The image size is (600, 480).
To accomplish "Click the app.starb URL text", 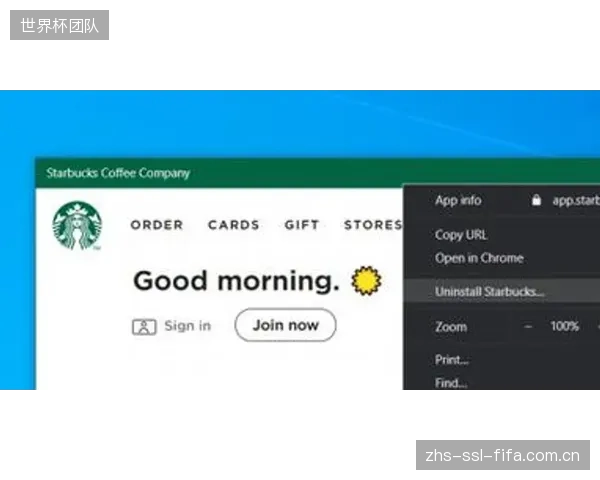I will (576, 200).
